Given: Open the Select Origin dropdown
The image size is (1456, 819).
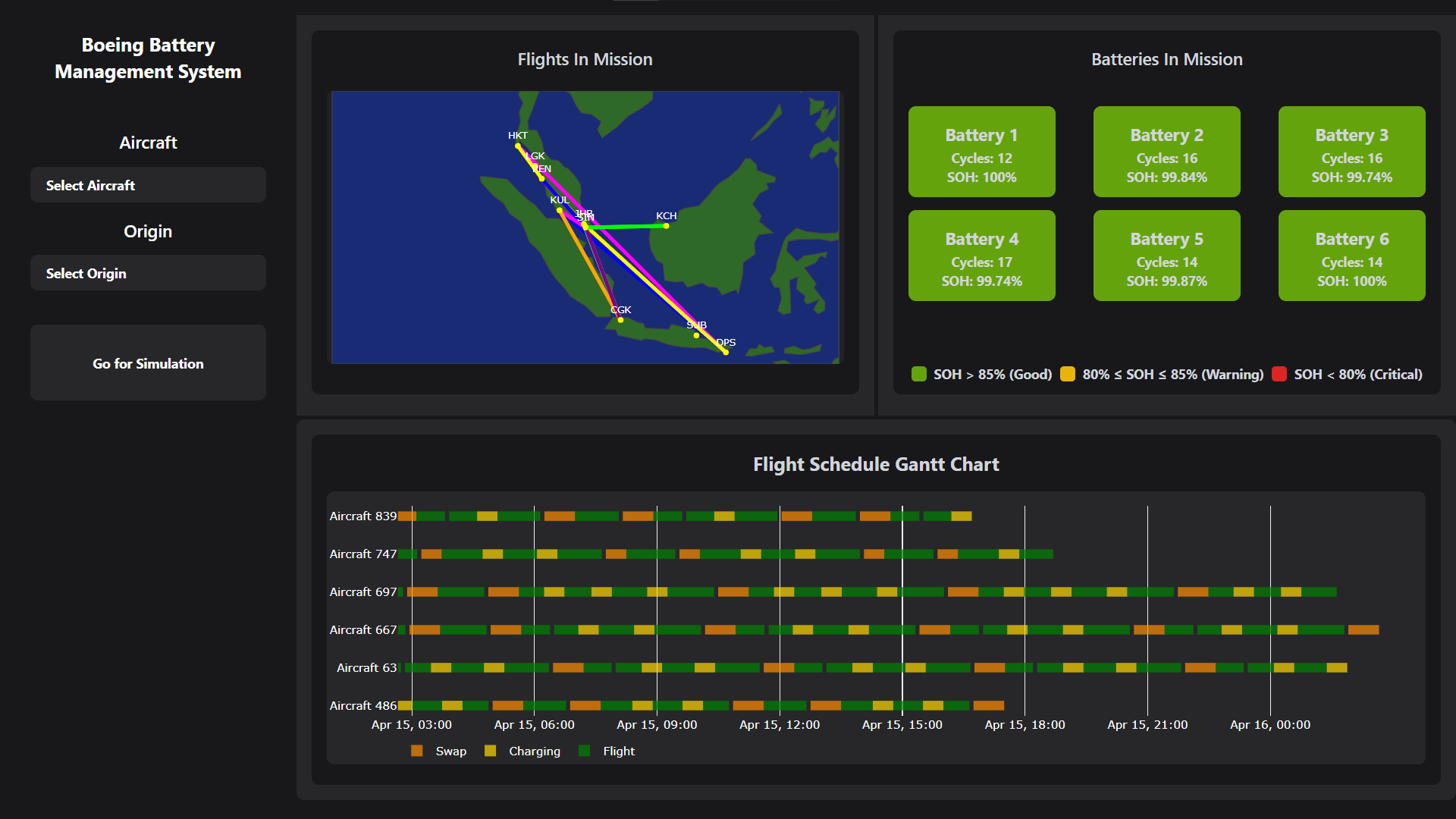Looking at the screenshot, I should click(148, 273).
